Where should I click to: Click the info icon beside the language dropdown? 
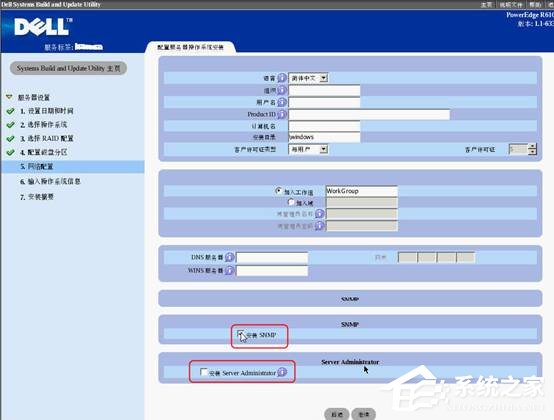282,78
